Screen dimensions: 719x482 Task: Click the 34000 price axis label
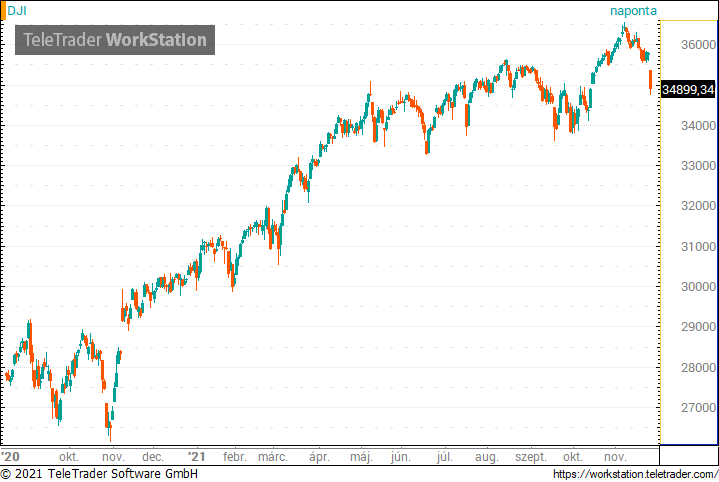point(698,126)
